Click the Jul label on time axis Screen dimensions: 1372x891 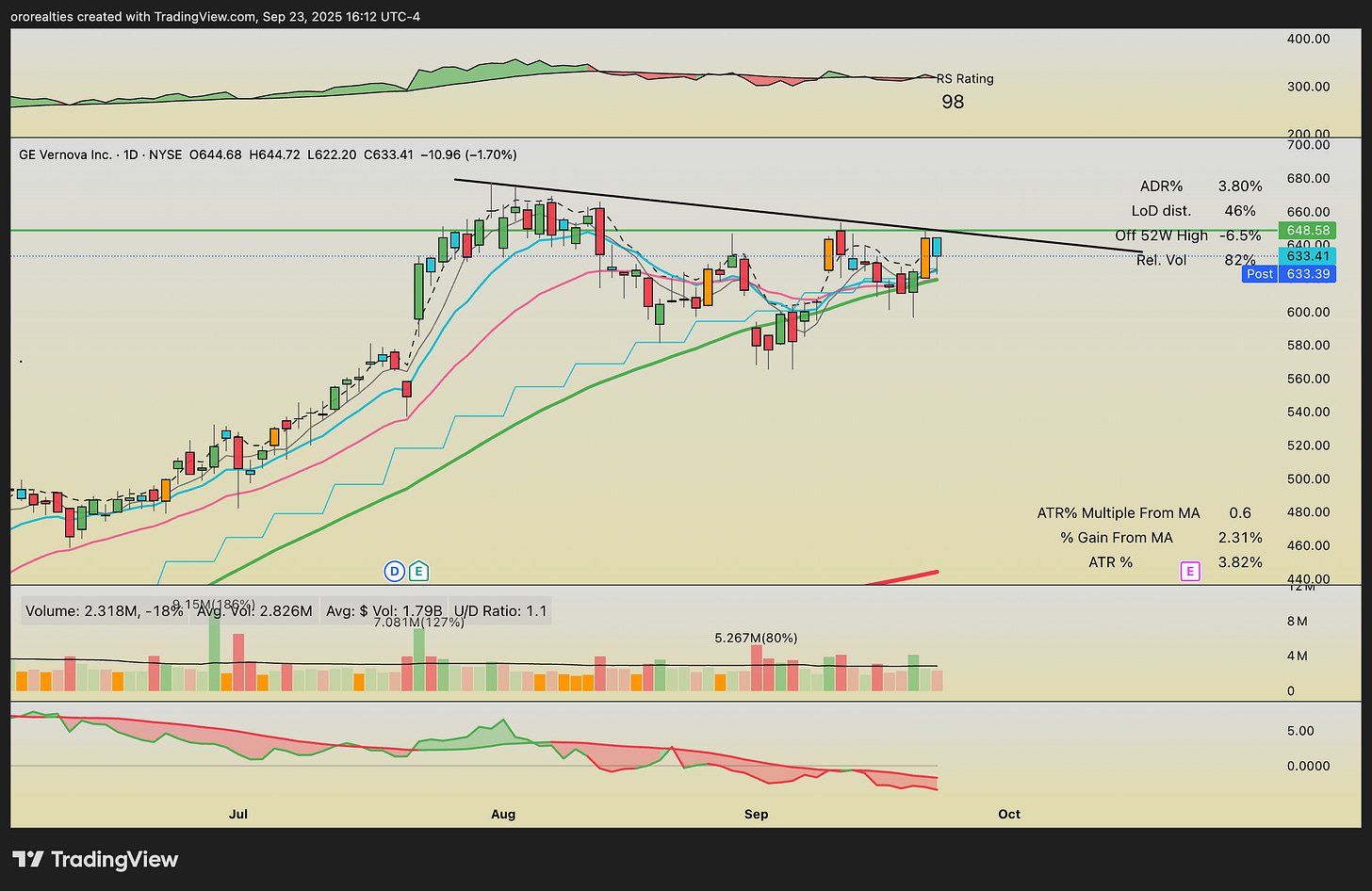click(x=238, y=814)
